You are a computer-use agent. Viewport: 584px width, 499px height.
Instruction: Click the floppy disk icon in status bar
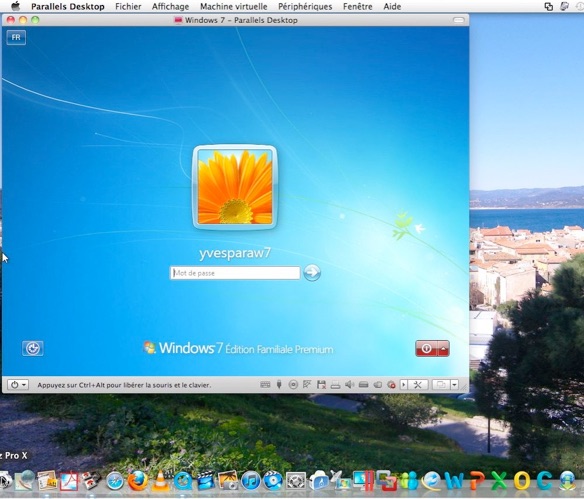[321, 385]
